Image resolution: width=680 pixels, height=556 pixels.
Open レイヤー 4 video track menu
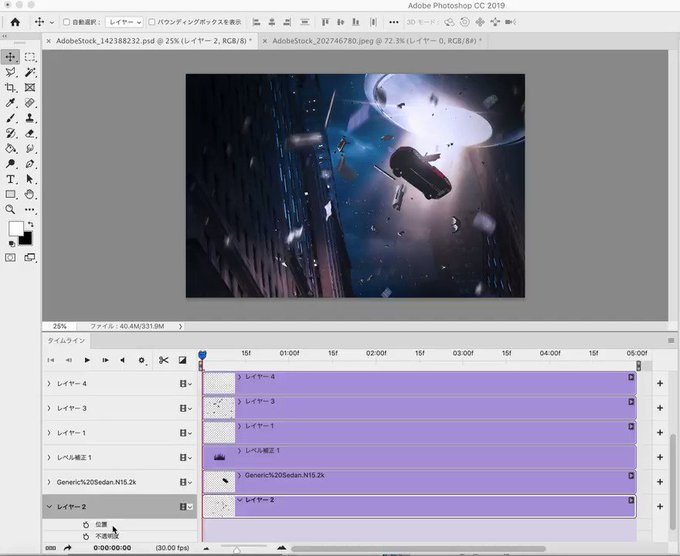pos(186,383)
